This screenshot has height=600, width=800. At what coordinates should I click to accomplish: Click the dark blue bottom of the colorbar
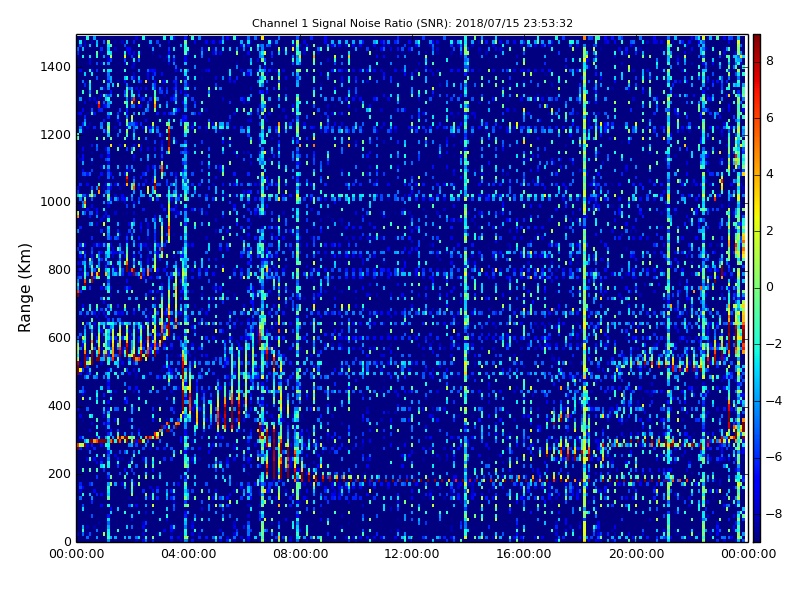click(757, 533)
